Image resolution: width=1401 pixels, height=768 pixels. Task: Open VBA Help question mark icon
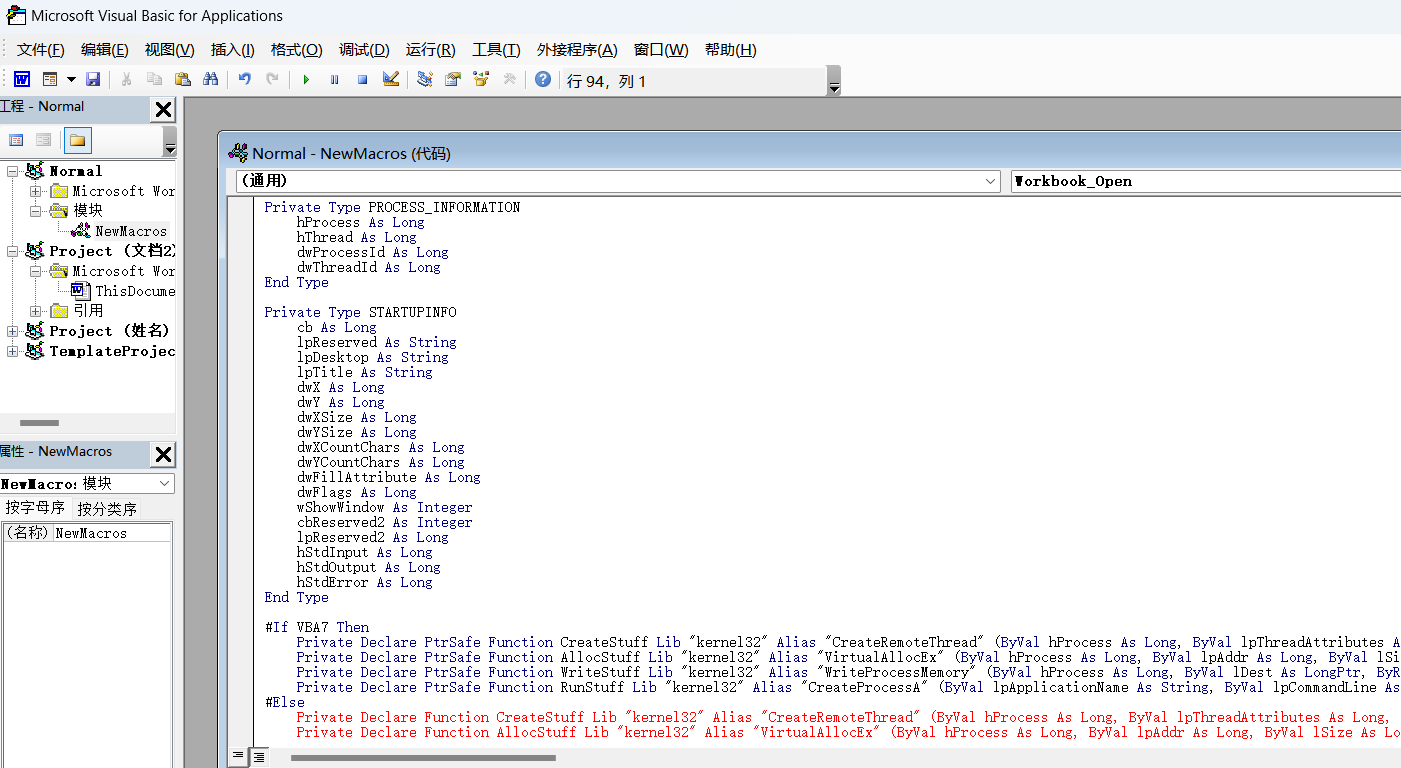point(543,79)
